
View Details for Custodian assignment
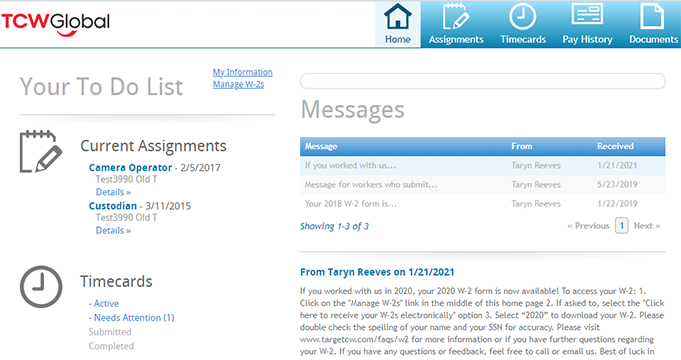coord(113,230)
